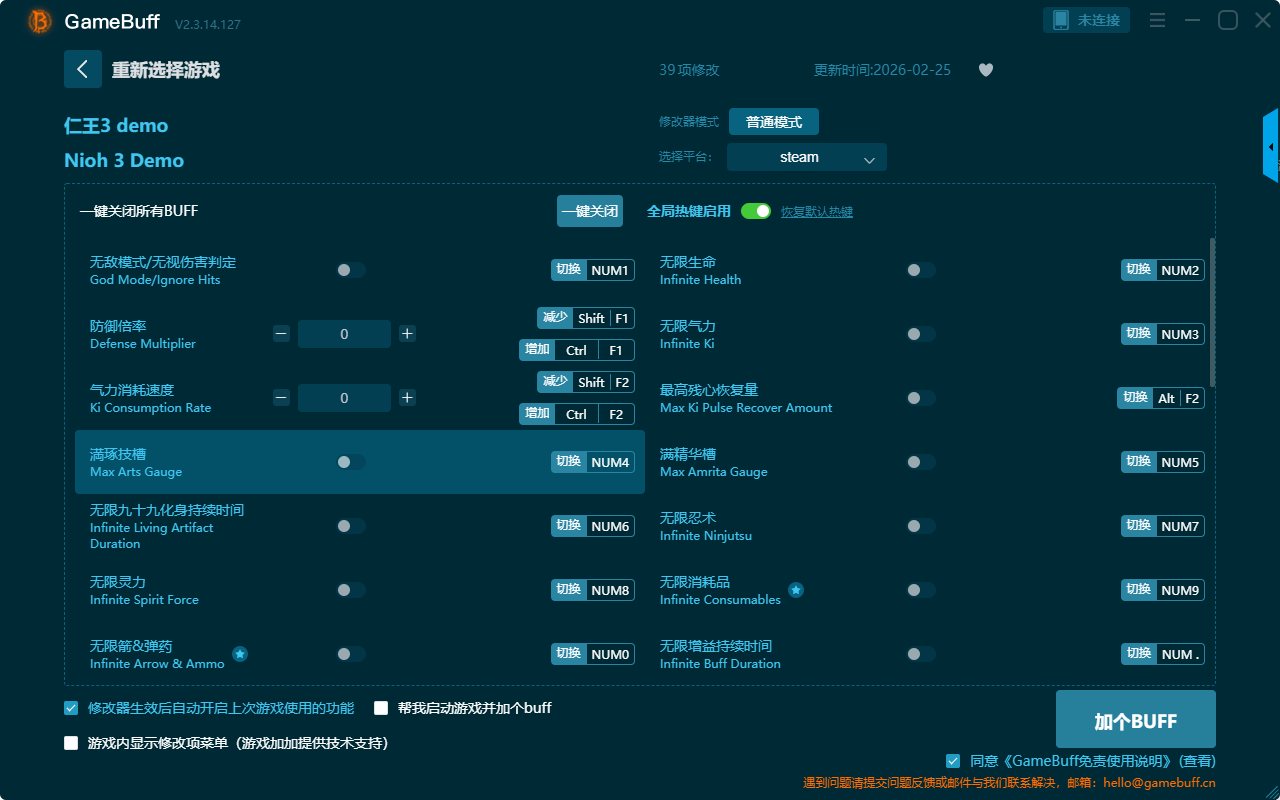This screenshot has width=1280, height=800.
Task: Expand the right-side blue panel arrow
Action: [x=1271, y=147]
